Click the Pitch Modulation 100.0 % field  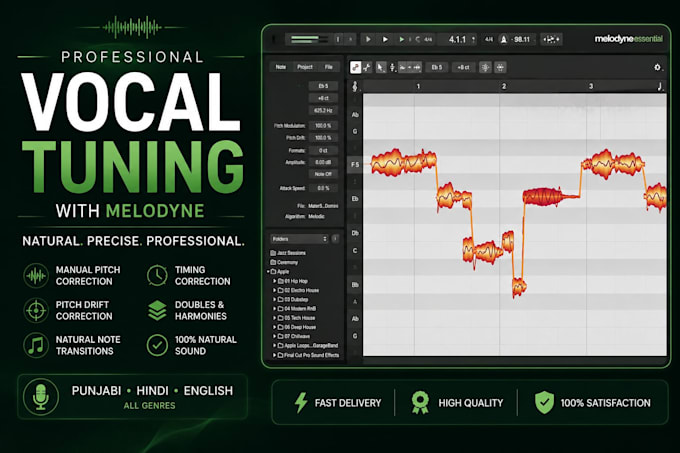coord(323,125)
